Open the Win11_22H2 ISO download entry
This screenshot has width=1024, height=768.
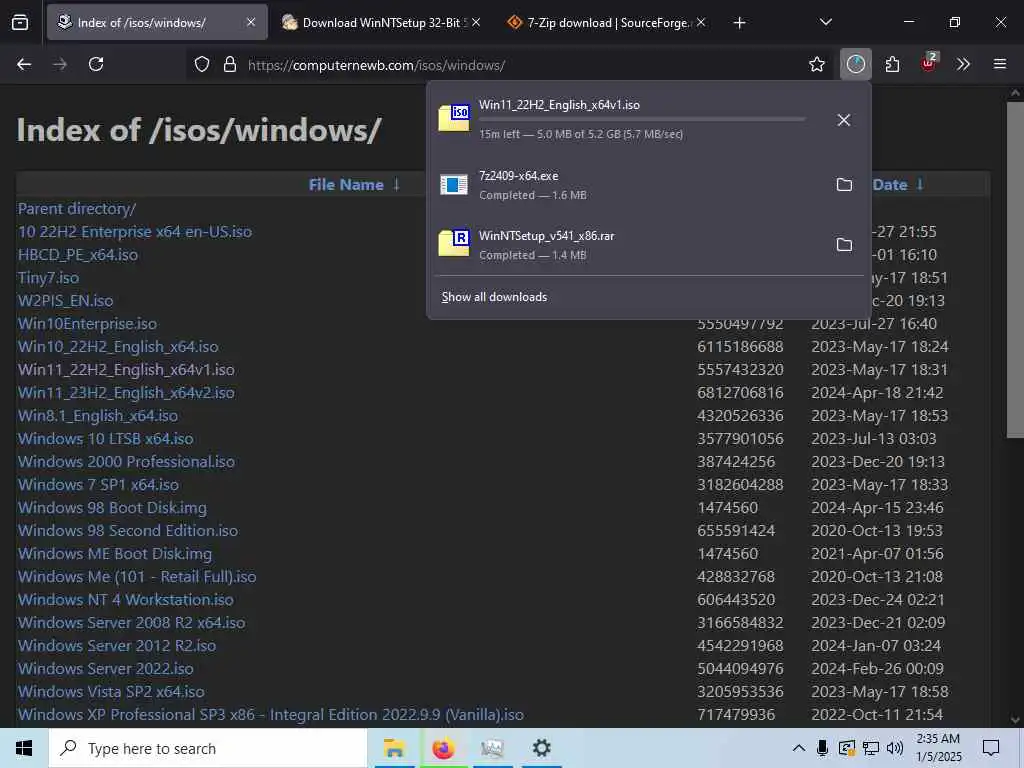pos(627,119)
